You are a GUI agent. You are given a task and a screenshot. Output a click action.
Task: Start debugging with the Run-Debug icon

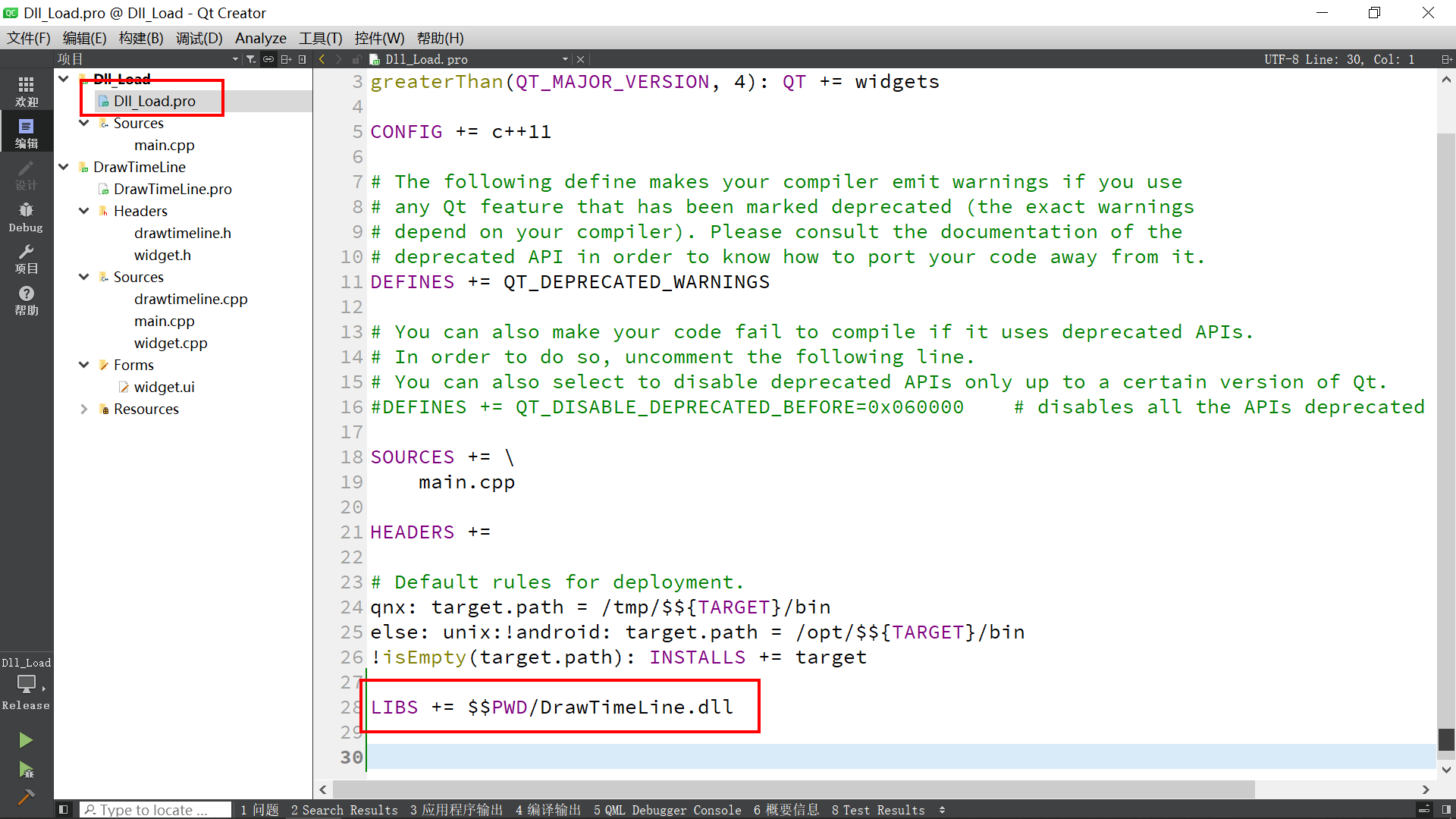(x=26, y=770)
